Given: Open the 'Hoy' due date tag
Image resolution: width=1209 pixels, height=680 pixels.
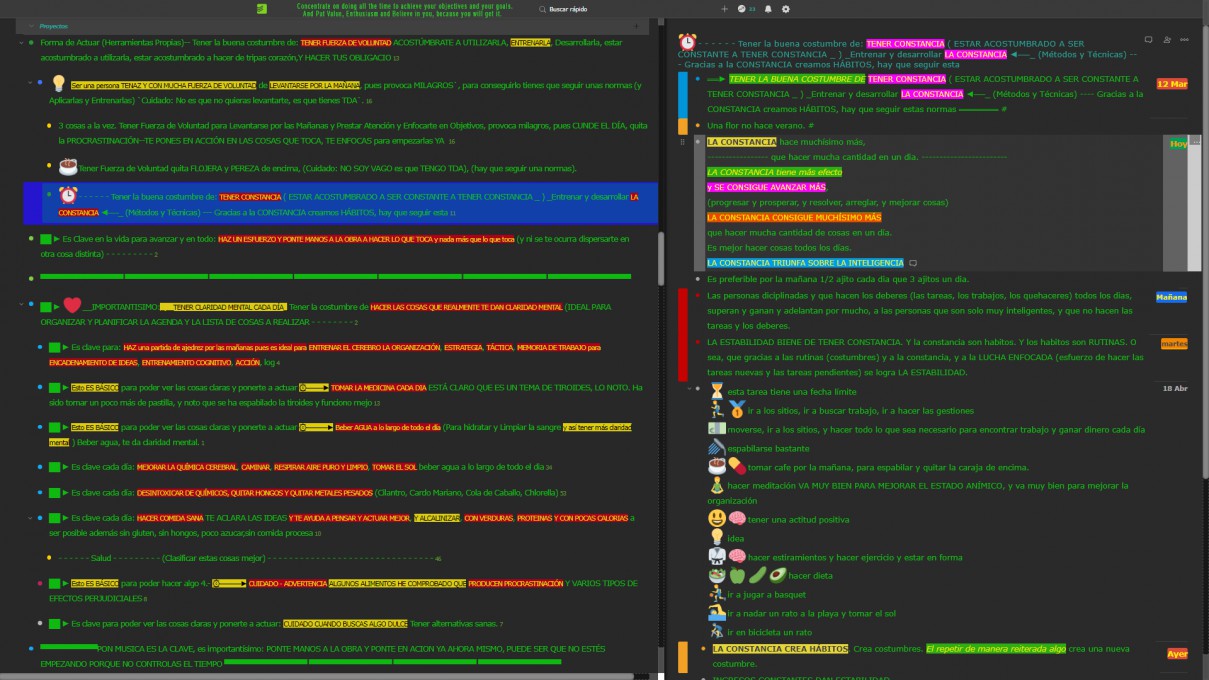Looking at the screenshot, I should pyautogui.click(x=1178, y=144).
